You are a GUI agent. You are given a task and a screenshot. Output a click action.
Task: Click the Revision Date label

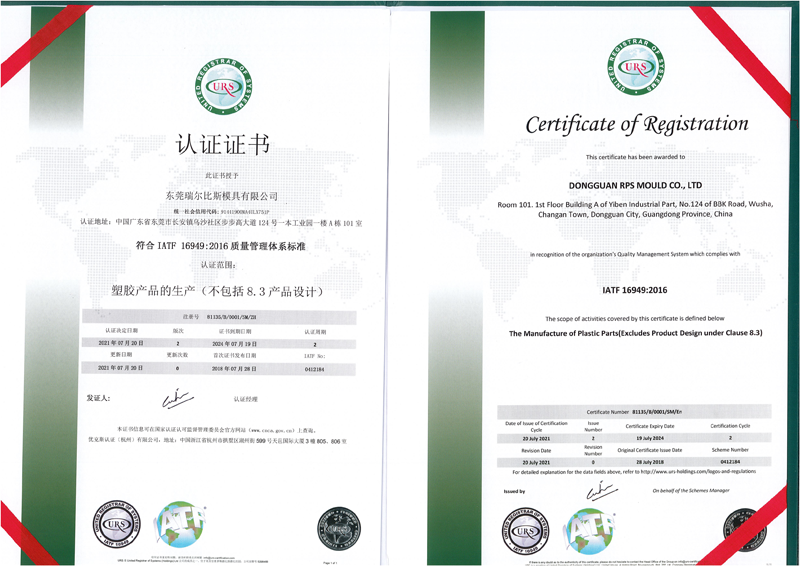tap(536, 451)
